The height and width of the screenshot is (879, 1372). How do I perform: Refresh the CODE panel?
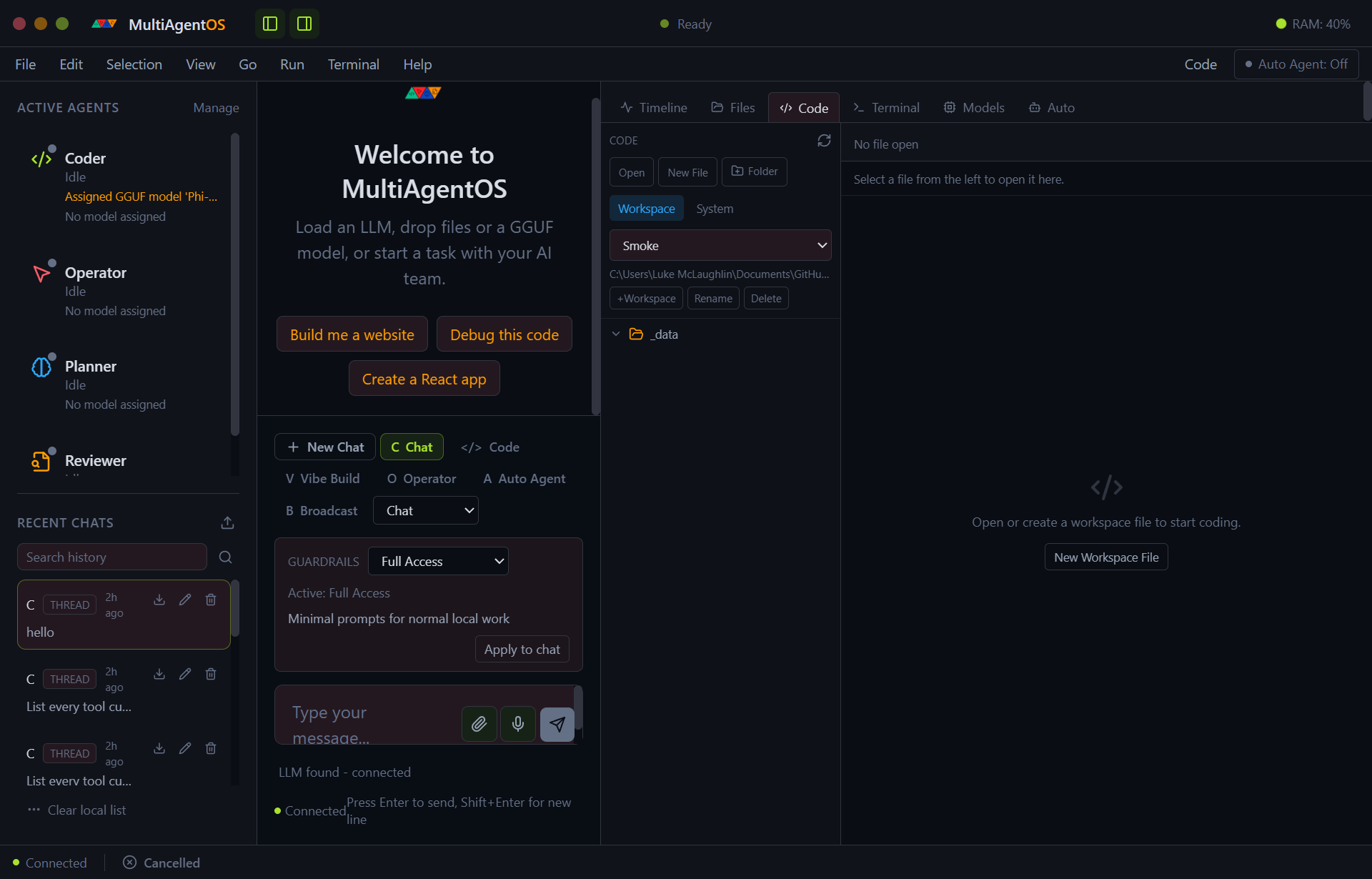(824, 141)
